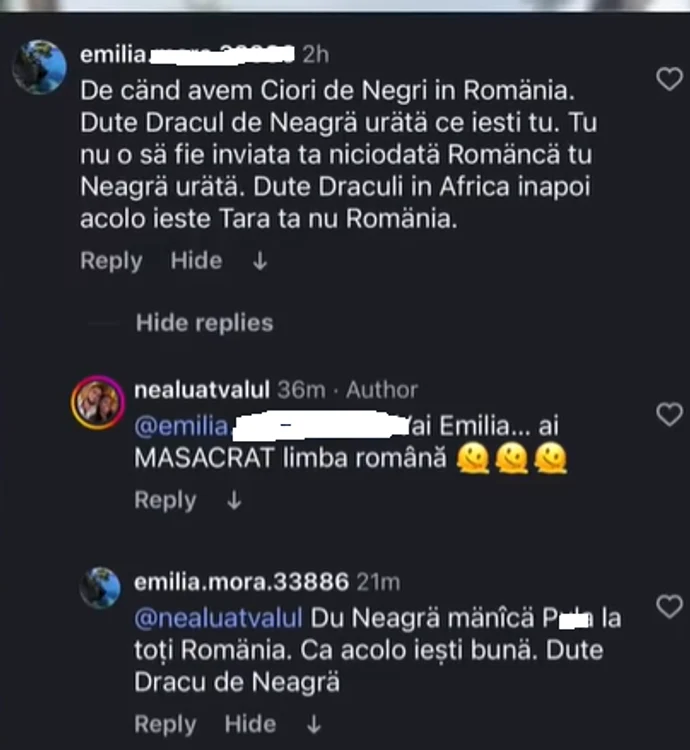Like the Author reply by nealuatvalul
The image size is (690, 750).
coord(666,413)
